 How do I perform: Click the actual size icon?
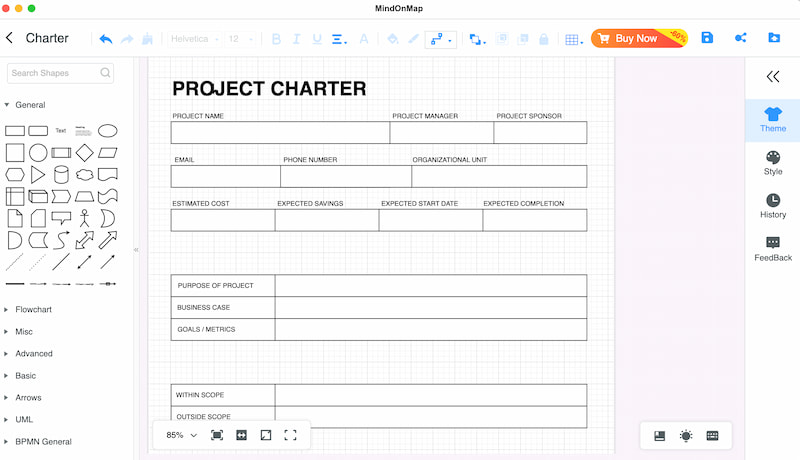coord(266,435)
